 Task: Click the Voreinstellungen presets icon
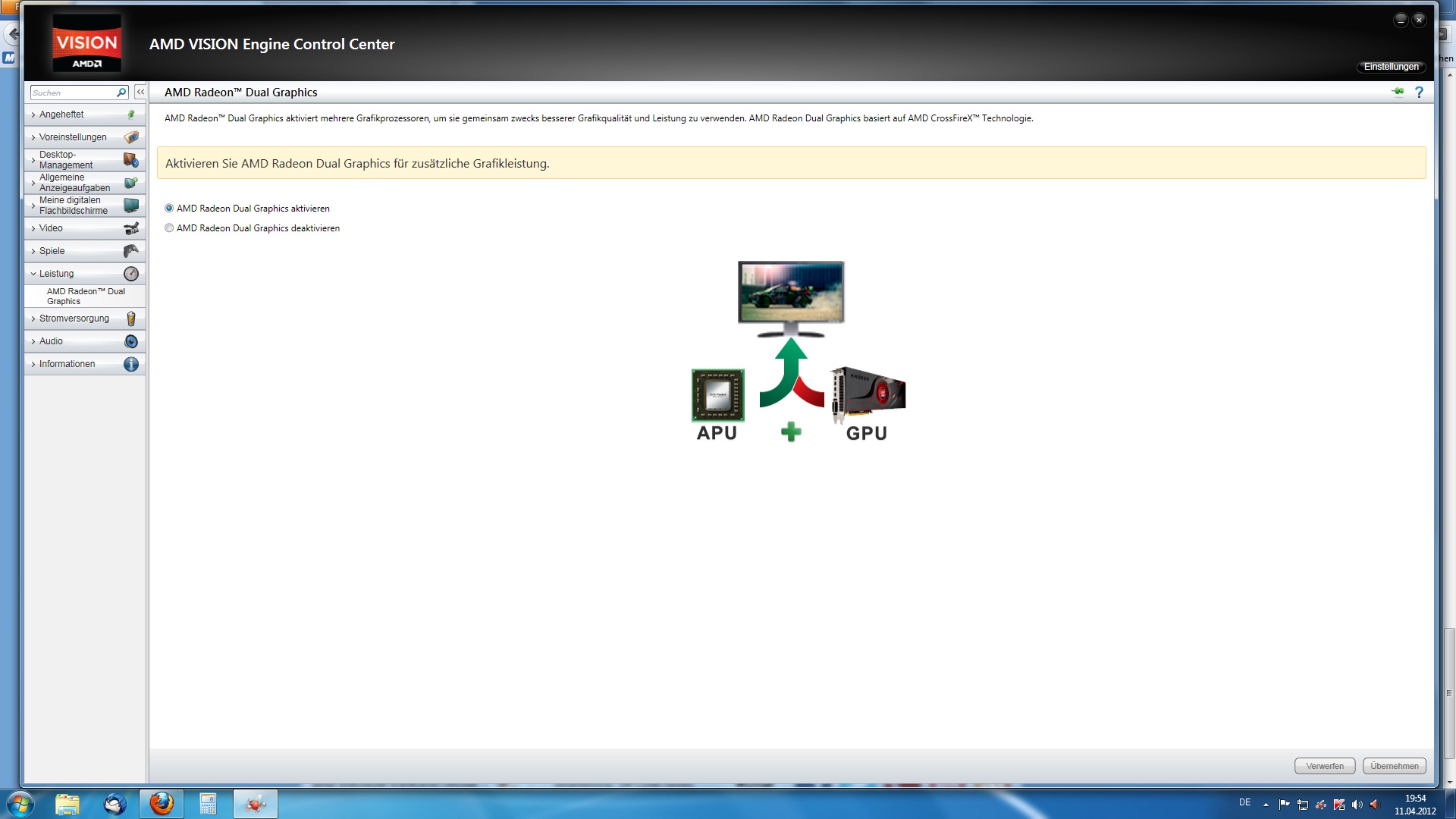coord(131,137)
